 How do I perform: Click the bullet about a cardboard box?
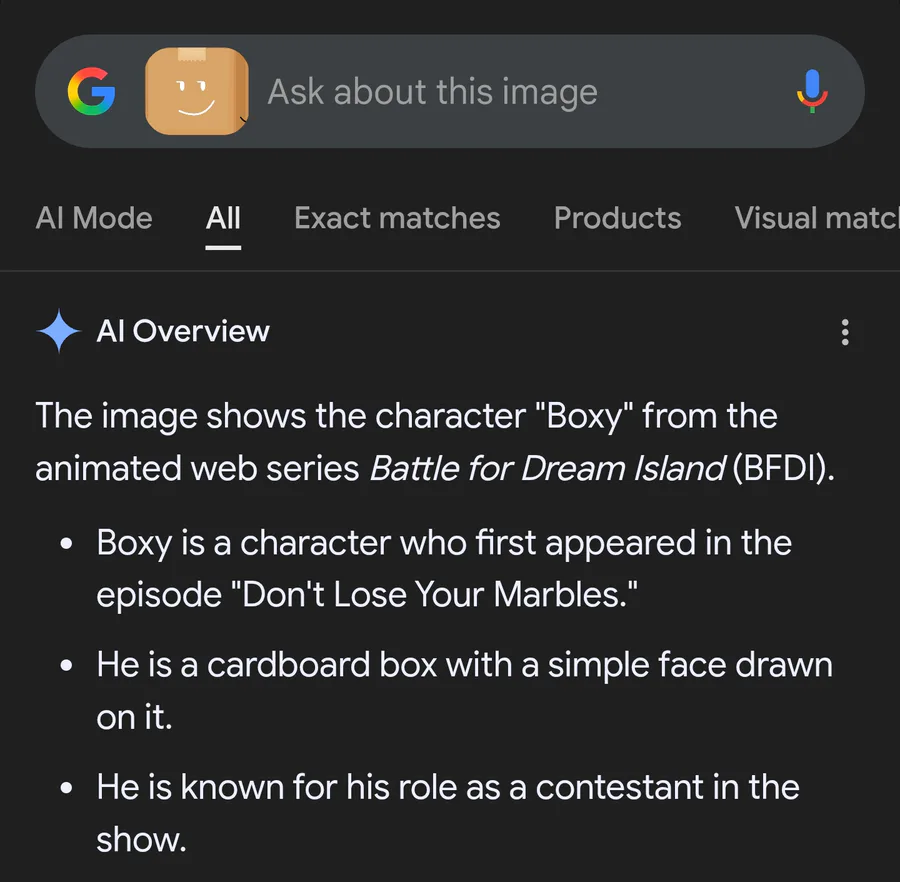point(464,665)
